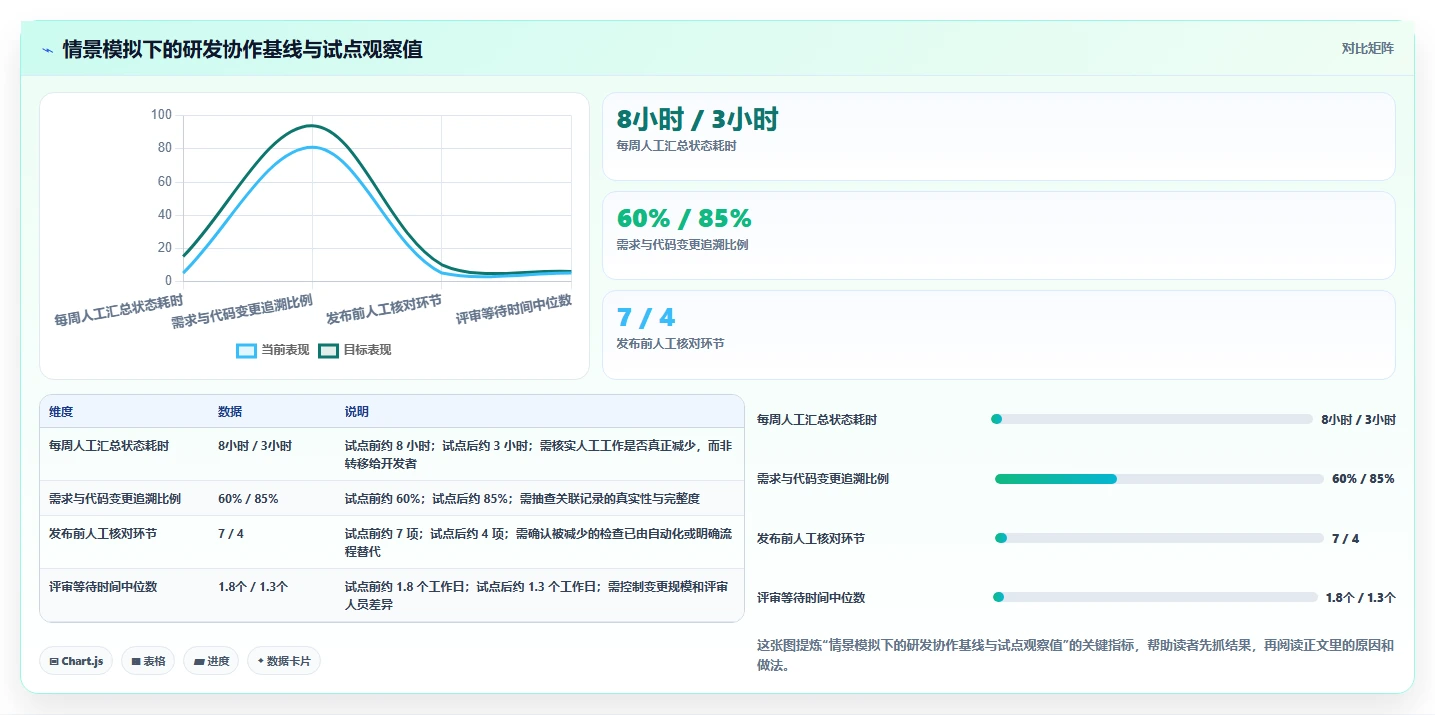The image size is (1435, 715).
Task: Click the summary paragraph starting 这张图提炼
Action: [x=1075, y=655]
